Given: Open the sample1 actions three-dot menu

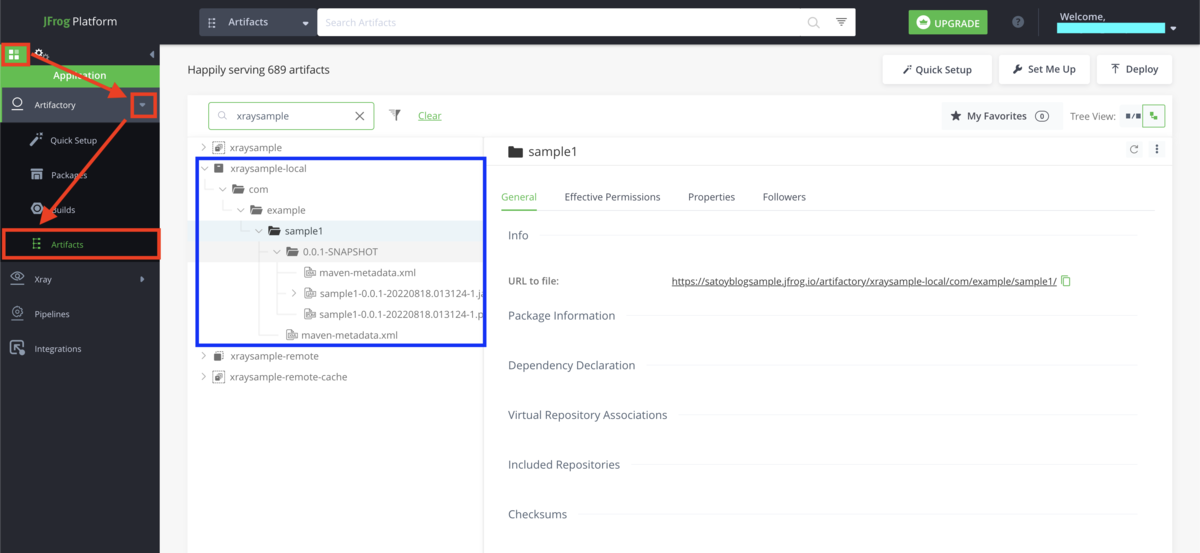Looking at the screenshot, I should pos(1157,150).
